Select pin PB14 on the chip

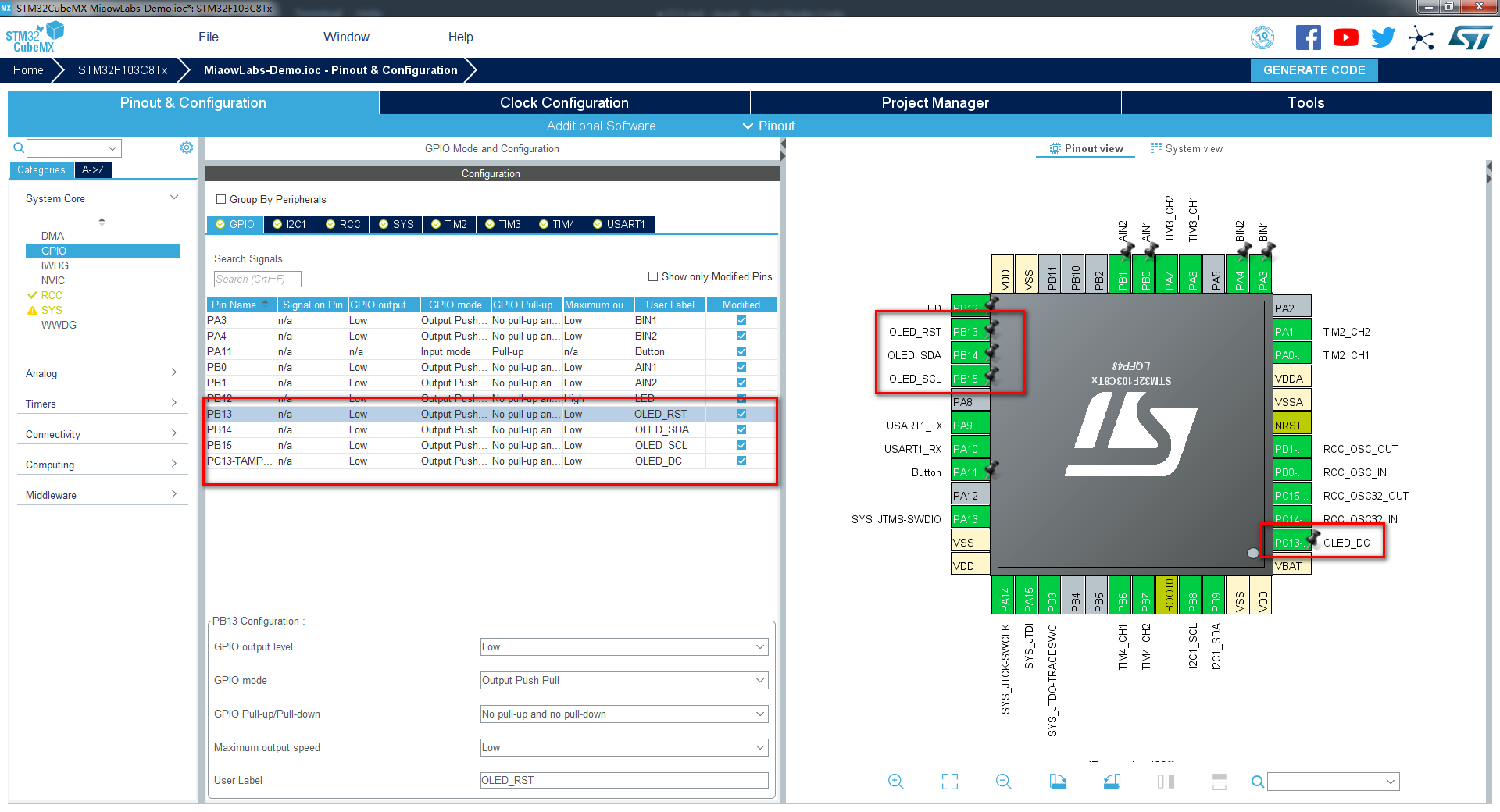coord(970,355)
